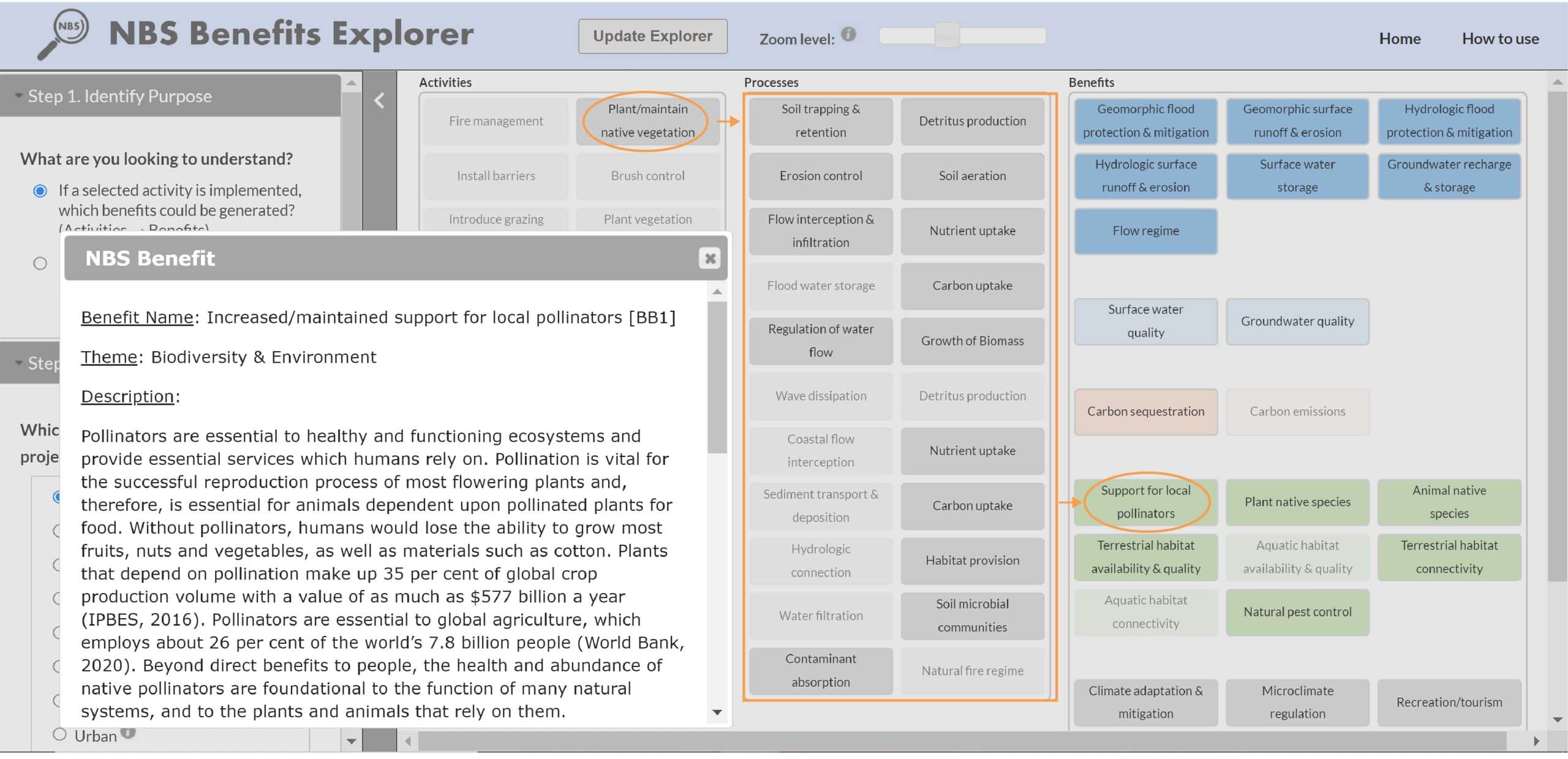Open Aquatic habitat availability & quality benefit
Screen dimensions: 1568x759
point(1297,557)
